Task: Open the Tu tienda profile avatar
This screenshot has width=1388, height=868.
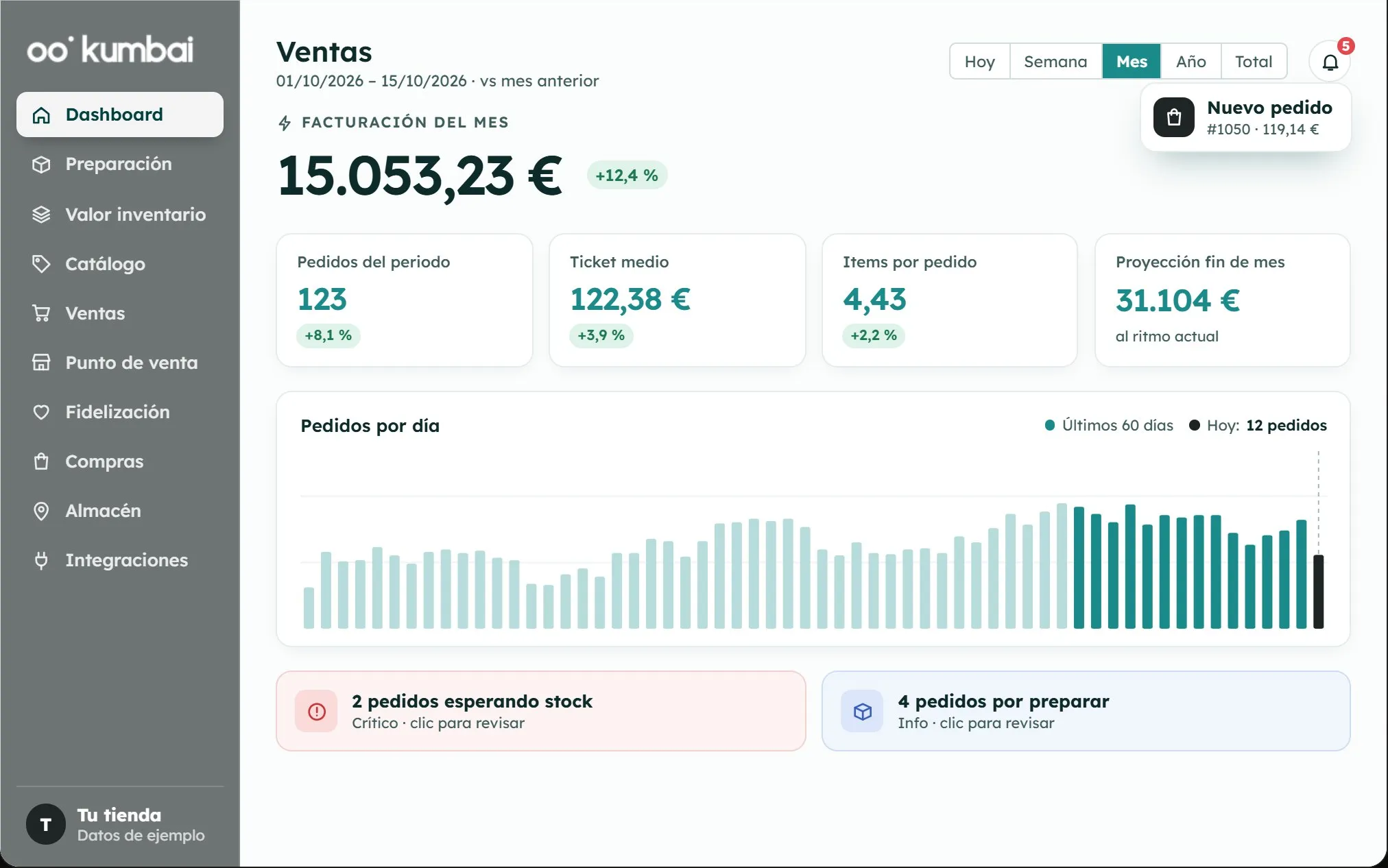Action: point(46,824)
